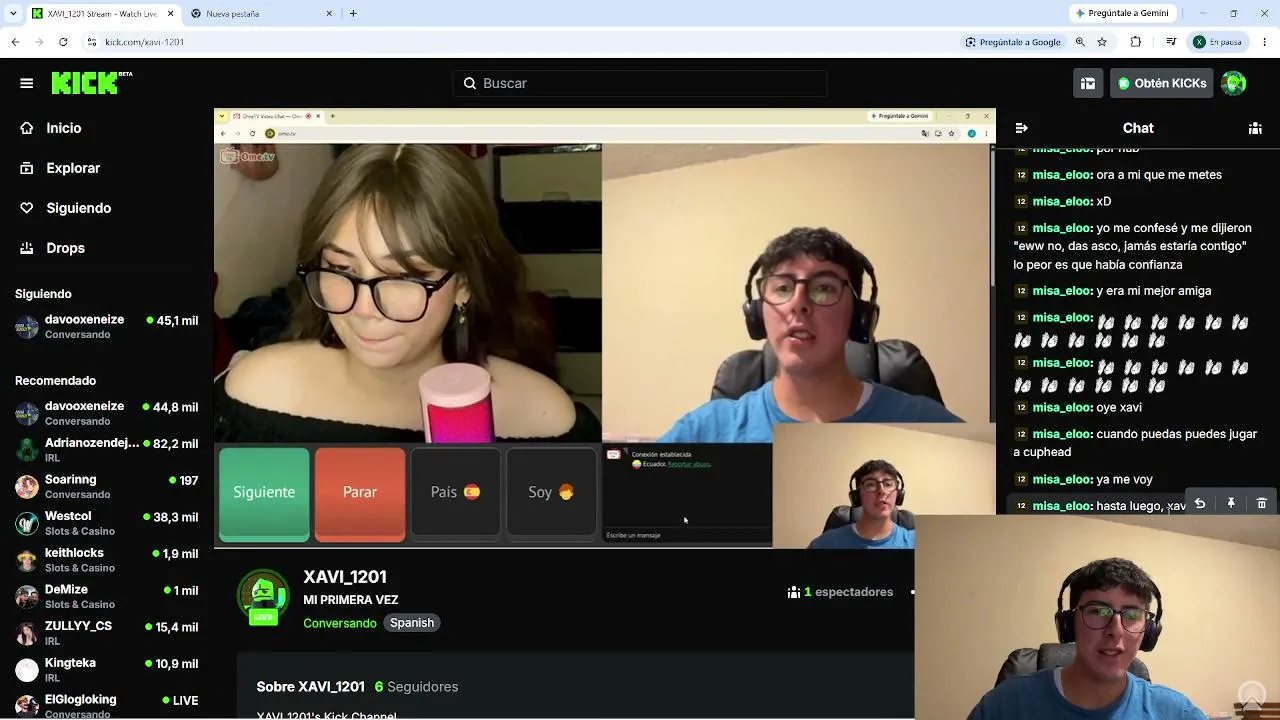Switch to the Nueva pestaña browser tab
The height and width of the screenshot is (720, 1280).
(262, 14)
